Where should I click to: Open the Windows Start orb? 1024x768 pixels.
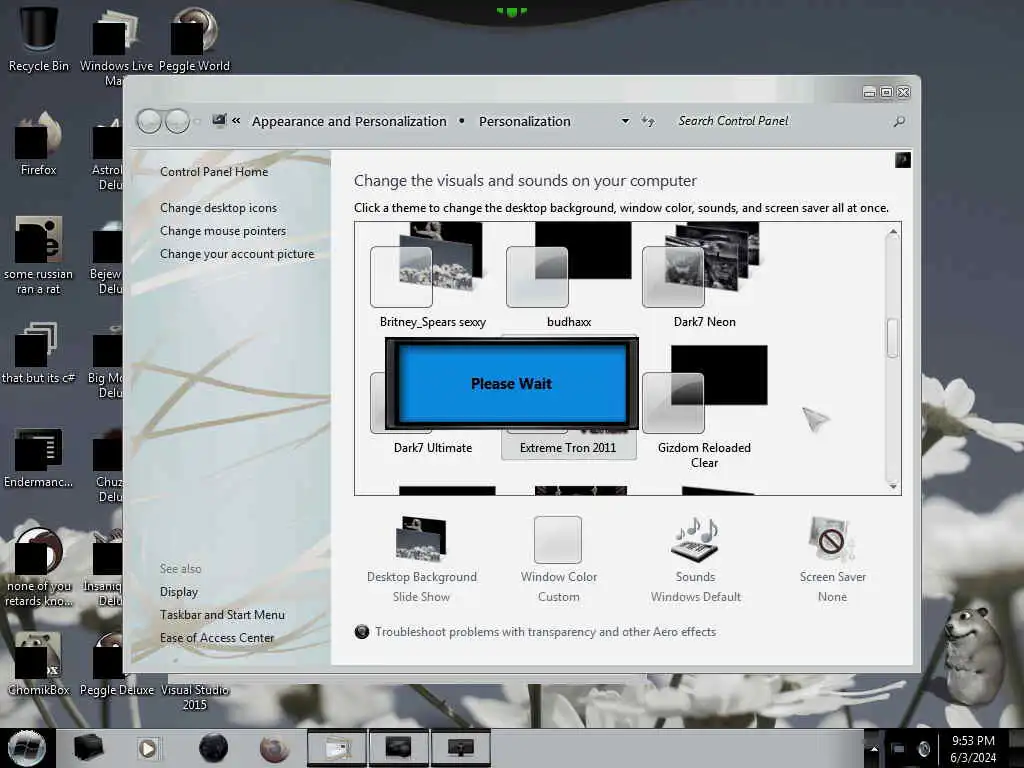tap(26, 748)
